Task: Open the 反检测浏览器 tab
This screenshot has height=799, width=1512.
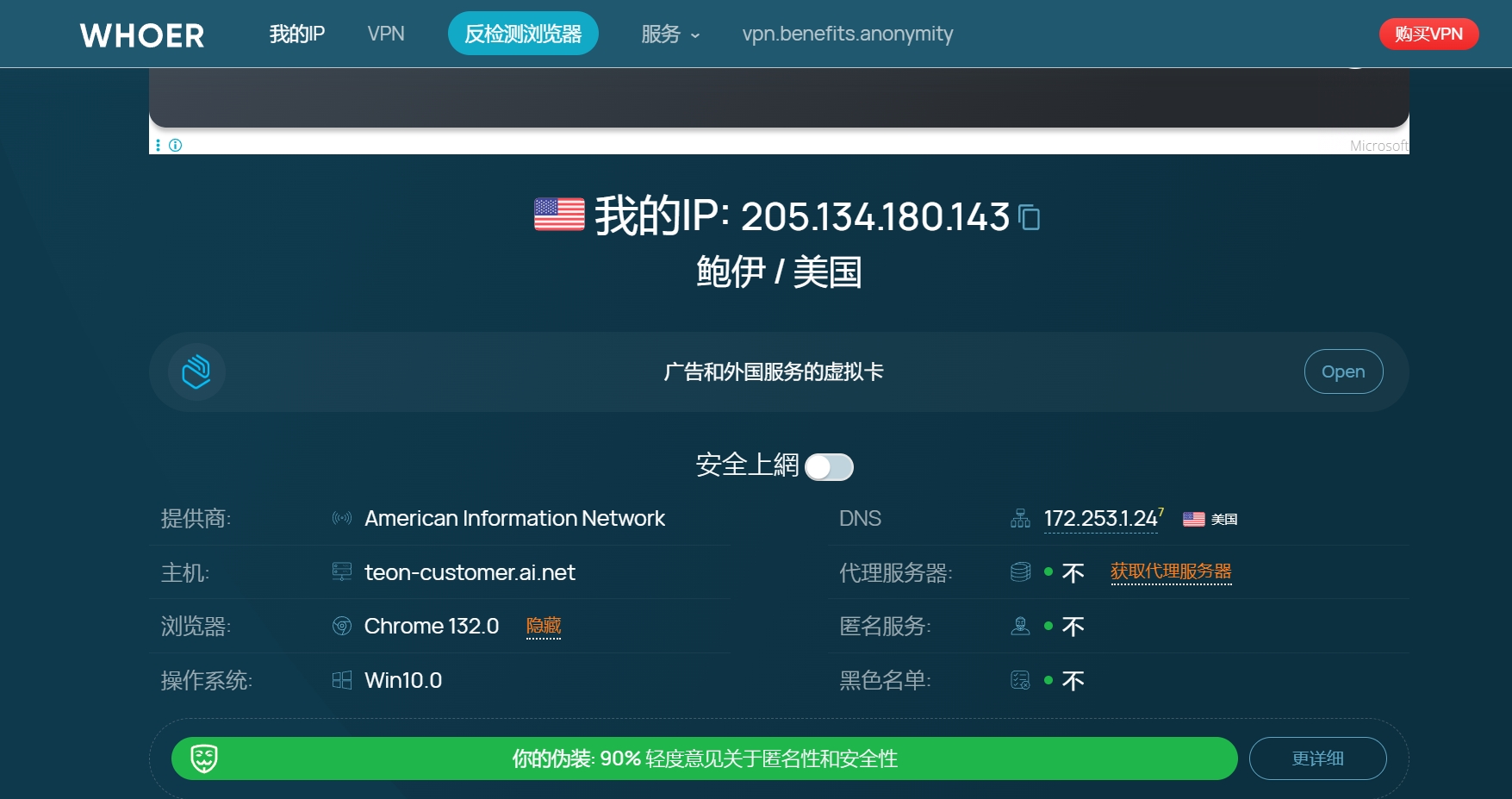Action: [x=523, y=34]
